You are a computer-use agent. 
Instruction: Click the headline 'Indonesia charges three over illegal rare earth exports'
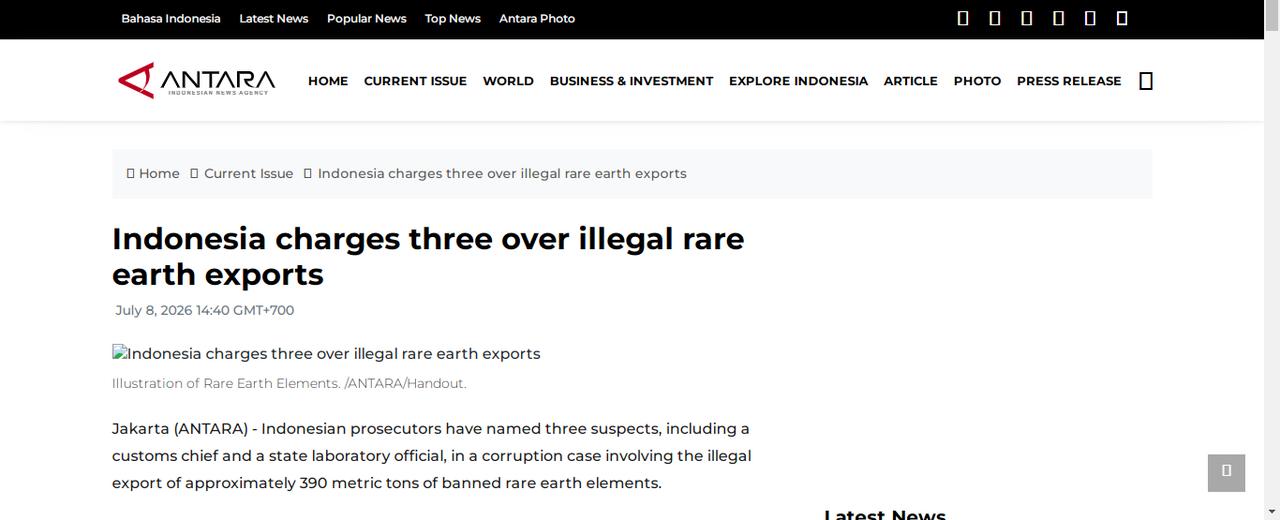428,256
